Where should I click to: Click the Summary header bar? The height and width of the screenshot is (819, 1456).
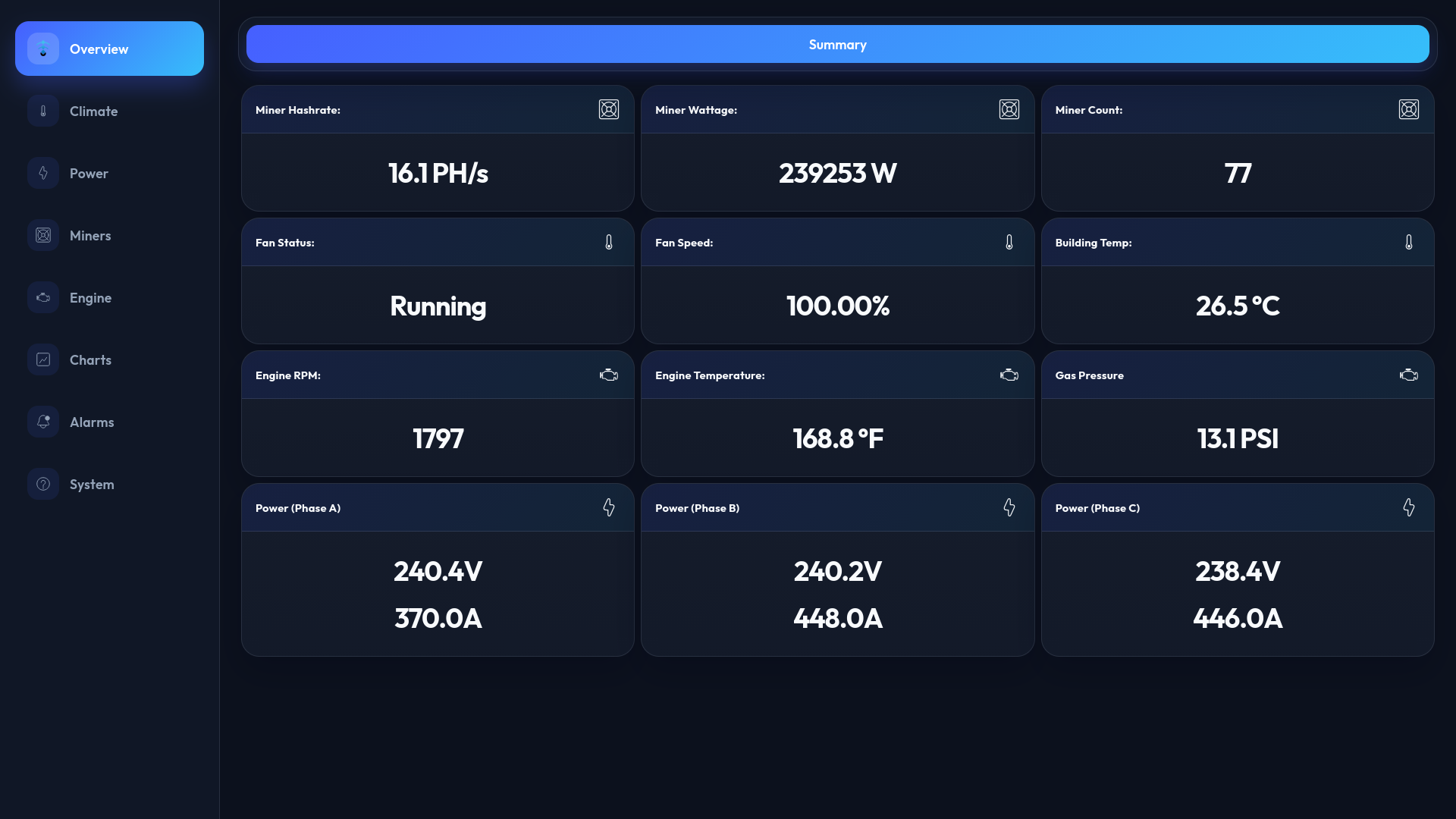click(x=837, y=44)
